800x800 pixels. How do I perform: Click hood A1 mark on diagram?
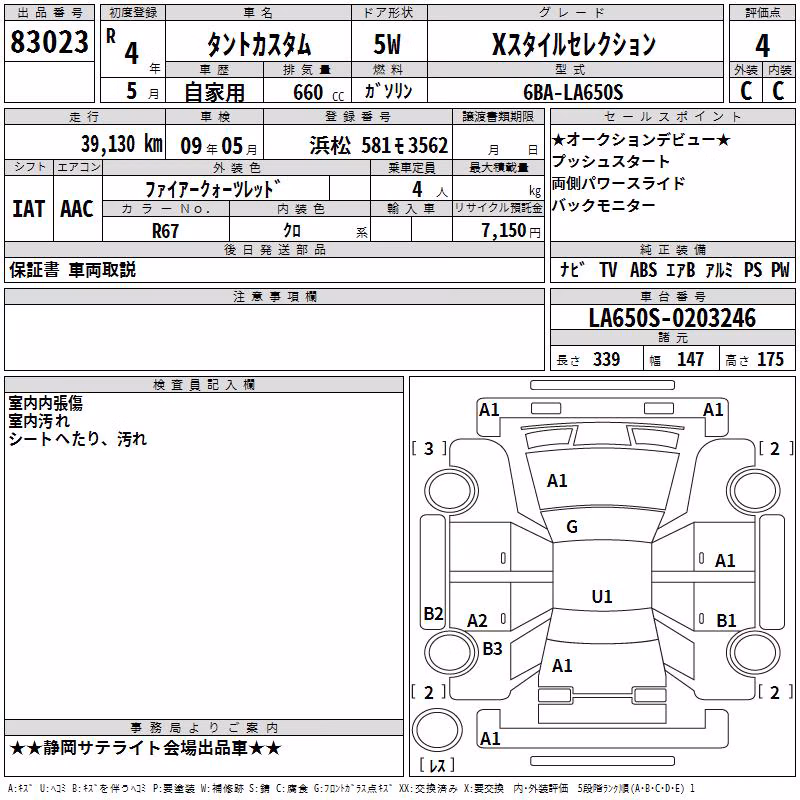(557, 481)
